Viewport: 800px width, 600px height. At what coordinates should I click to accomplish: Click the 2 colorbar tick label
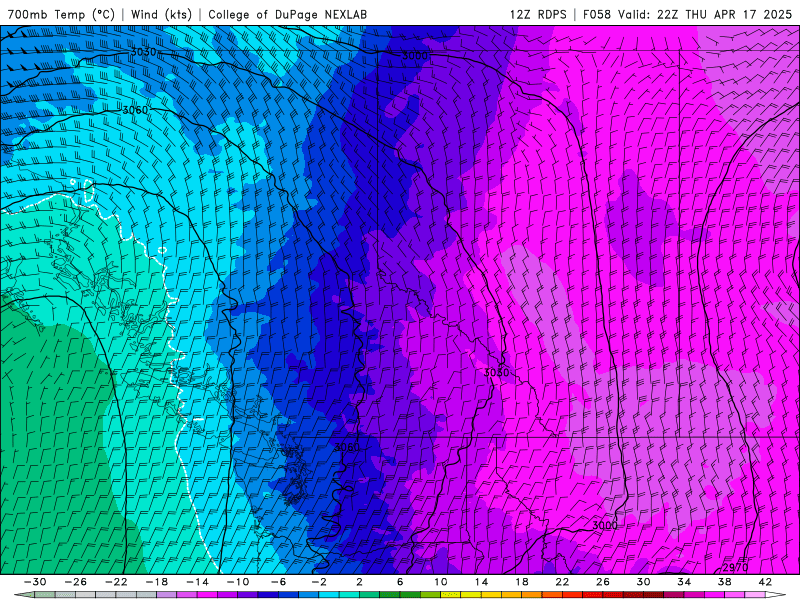coord(360,582)
